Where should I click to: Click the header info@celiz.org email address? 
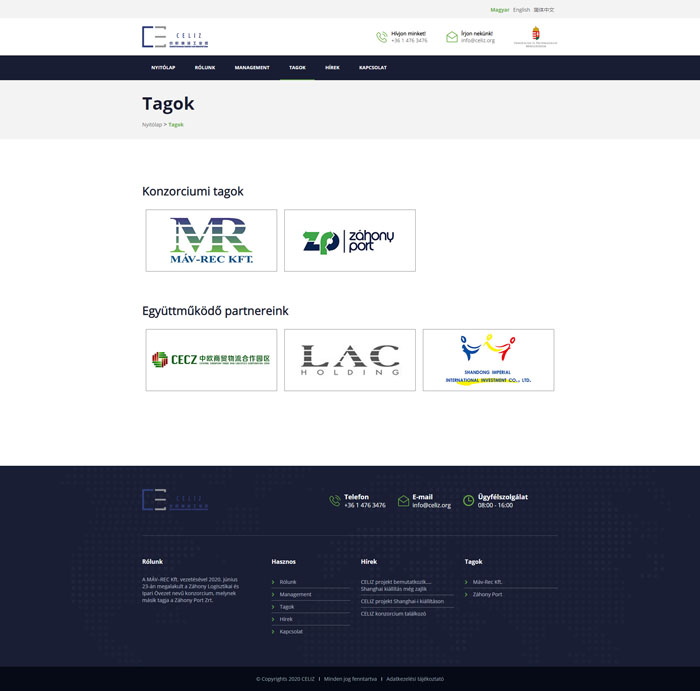coord(478,41)
